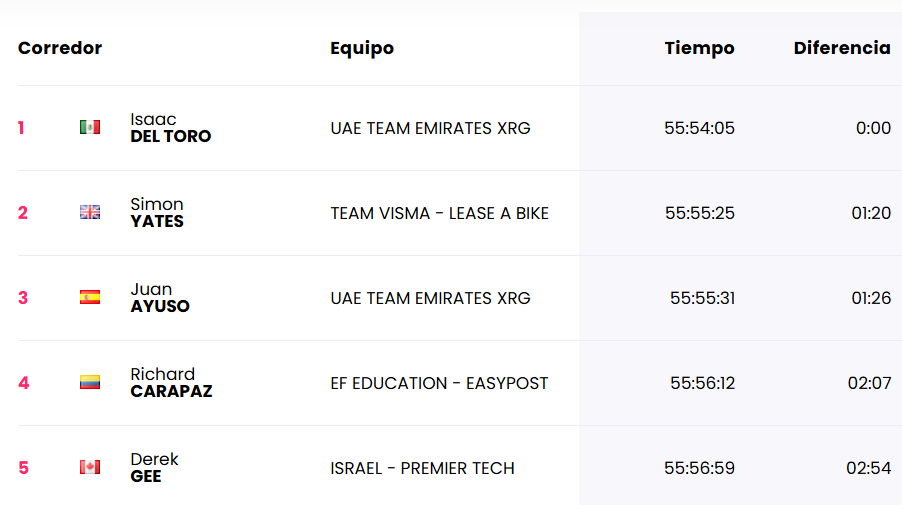Screen dimensions: 902x505
Task: Sort by the Diferencia column header
Action: (842, 48)
